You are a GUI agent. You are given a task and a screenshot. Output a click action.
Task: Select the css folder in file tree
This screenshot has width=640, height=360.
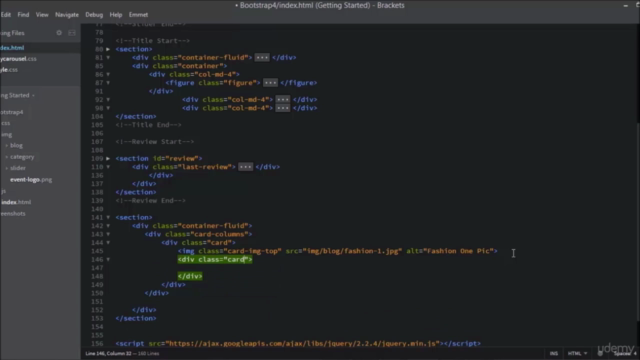[5, 123]
